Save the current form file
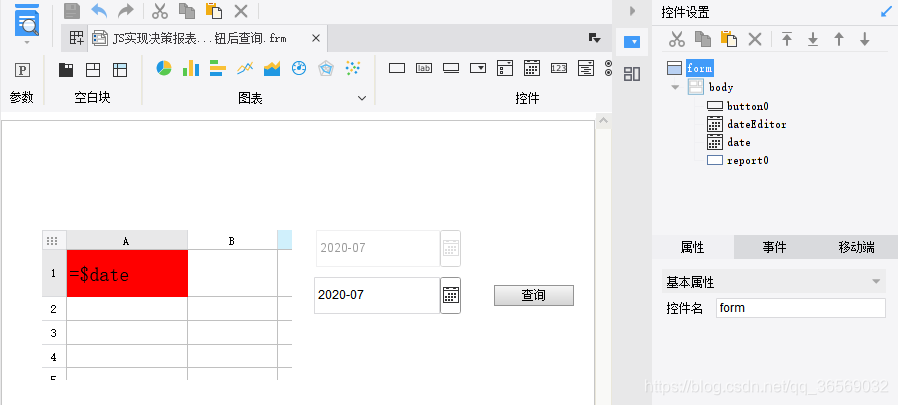 (72, 11)
